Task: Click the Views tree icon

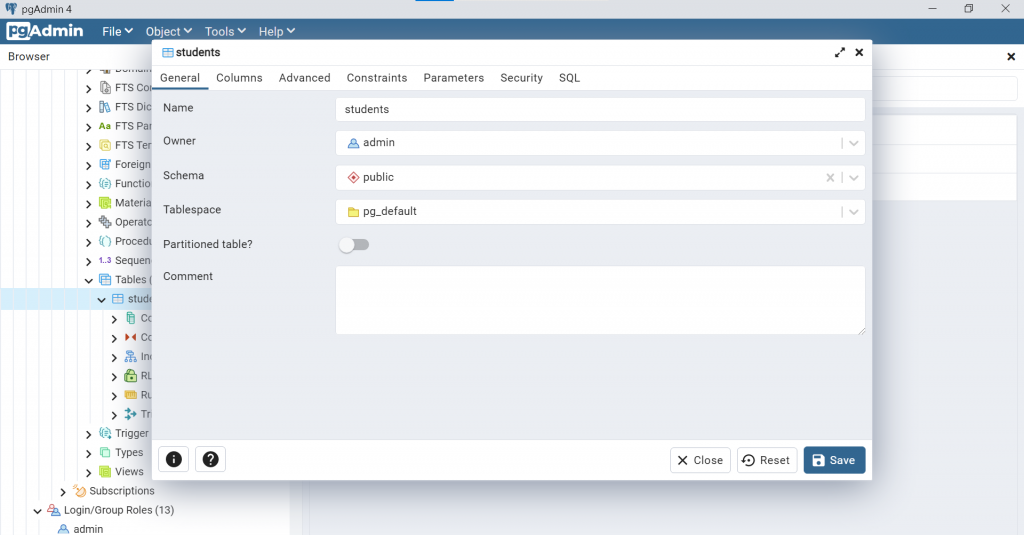Action: (x=104, y=472)
